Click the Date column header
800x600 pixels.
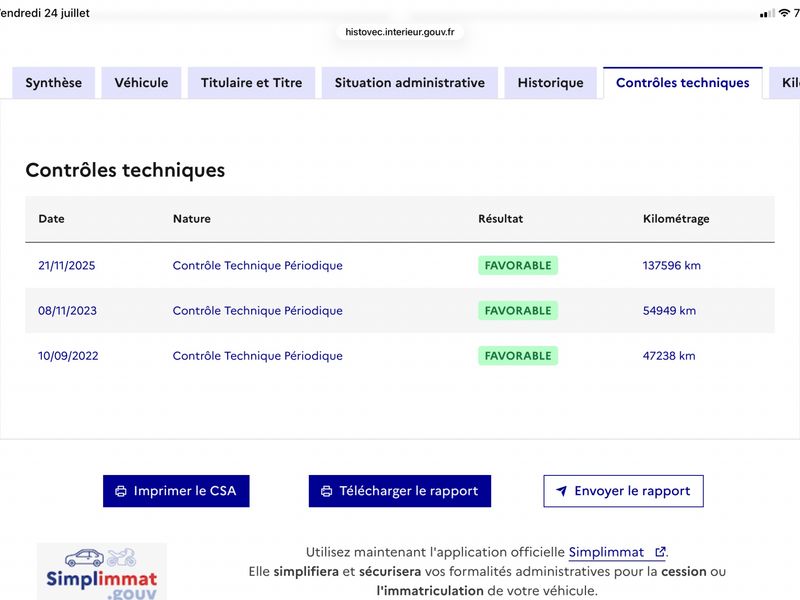pos(52,219)
